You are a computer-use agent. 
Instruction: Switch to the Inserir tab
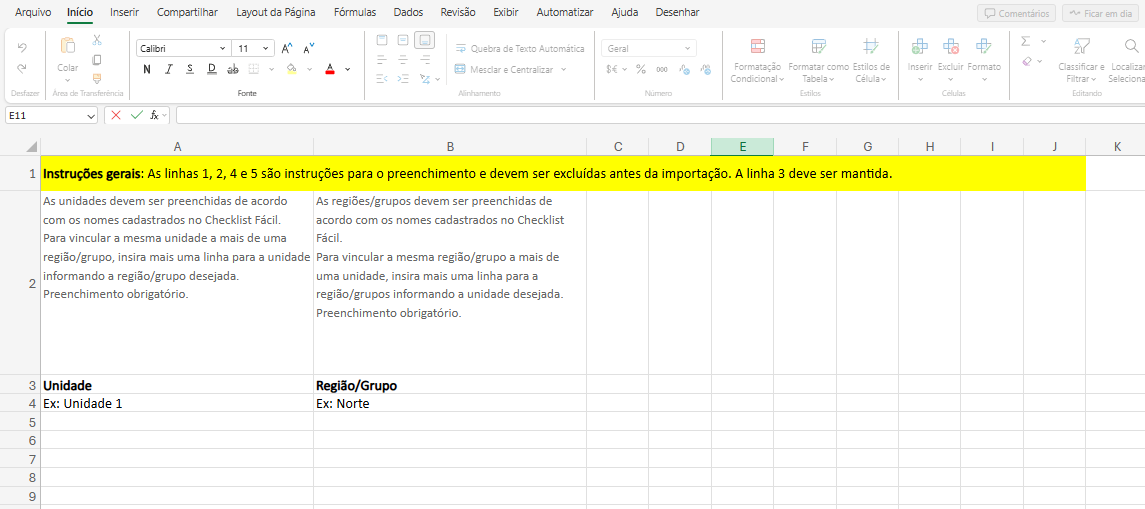pyautogui.click(x=125, y=12)
